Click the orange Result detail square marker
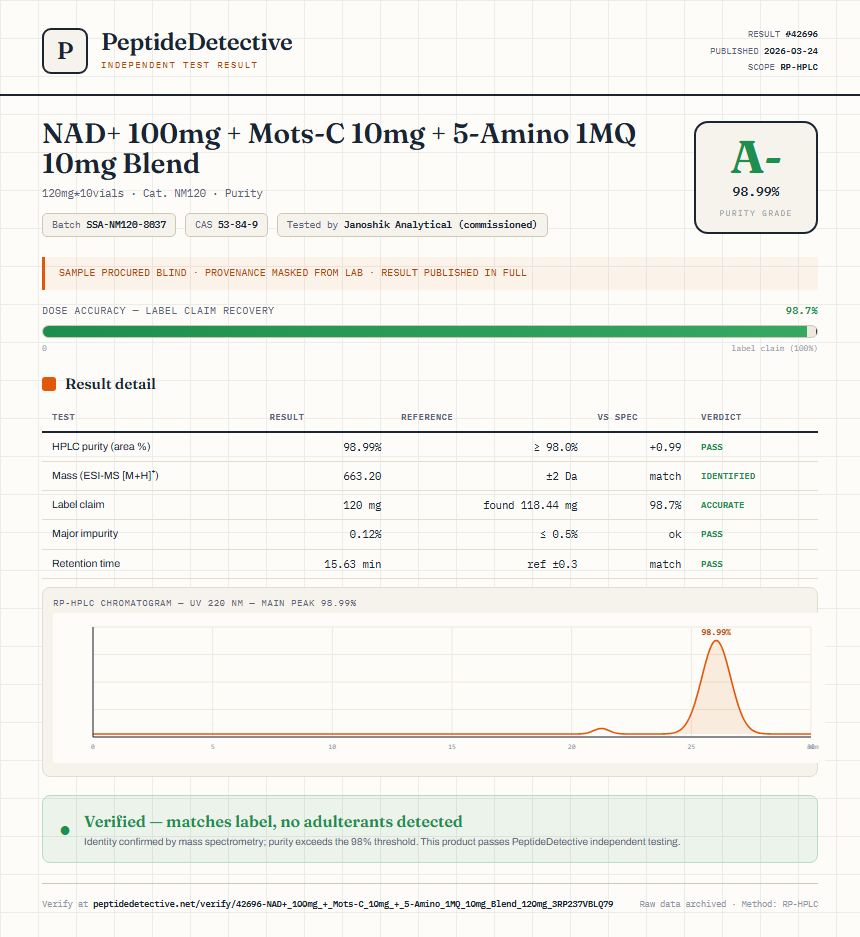This screenshot has height=937, width=860. point(49,384)
